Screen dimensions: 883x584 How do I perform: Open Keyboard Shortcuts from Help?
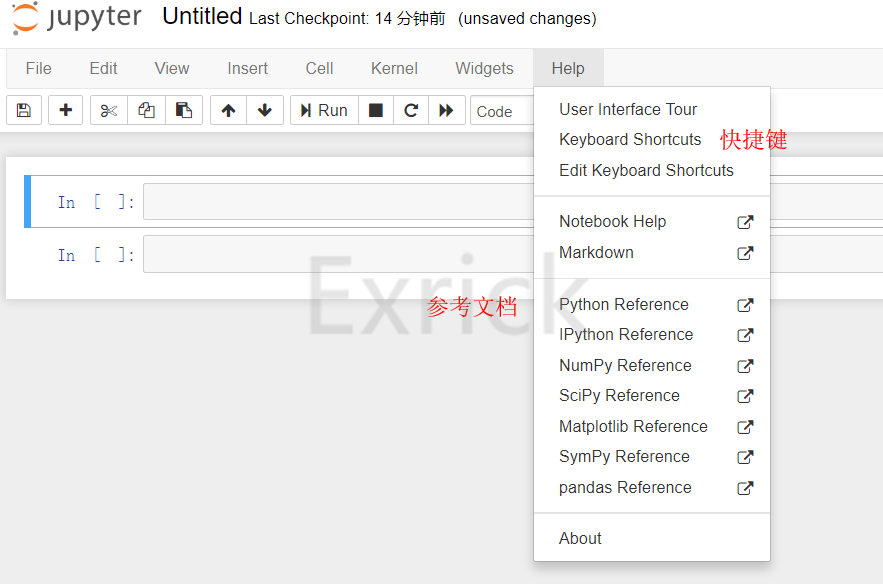tap(652, 140)
